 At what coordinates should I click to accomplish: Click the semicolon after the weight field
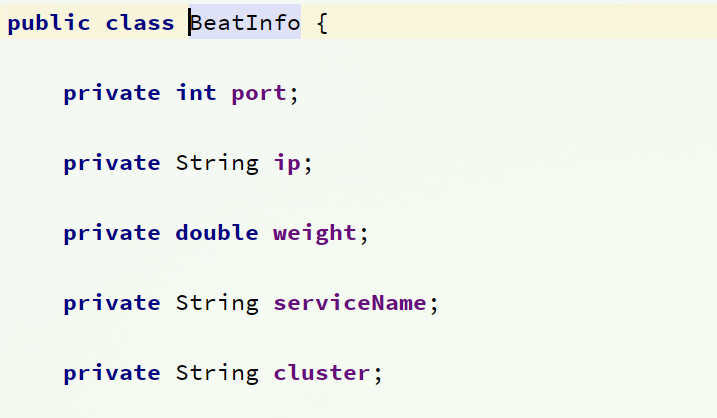[364, 235]
